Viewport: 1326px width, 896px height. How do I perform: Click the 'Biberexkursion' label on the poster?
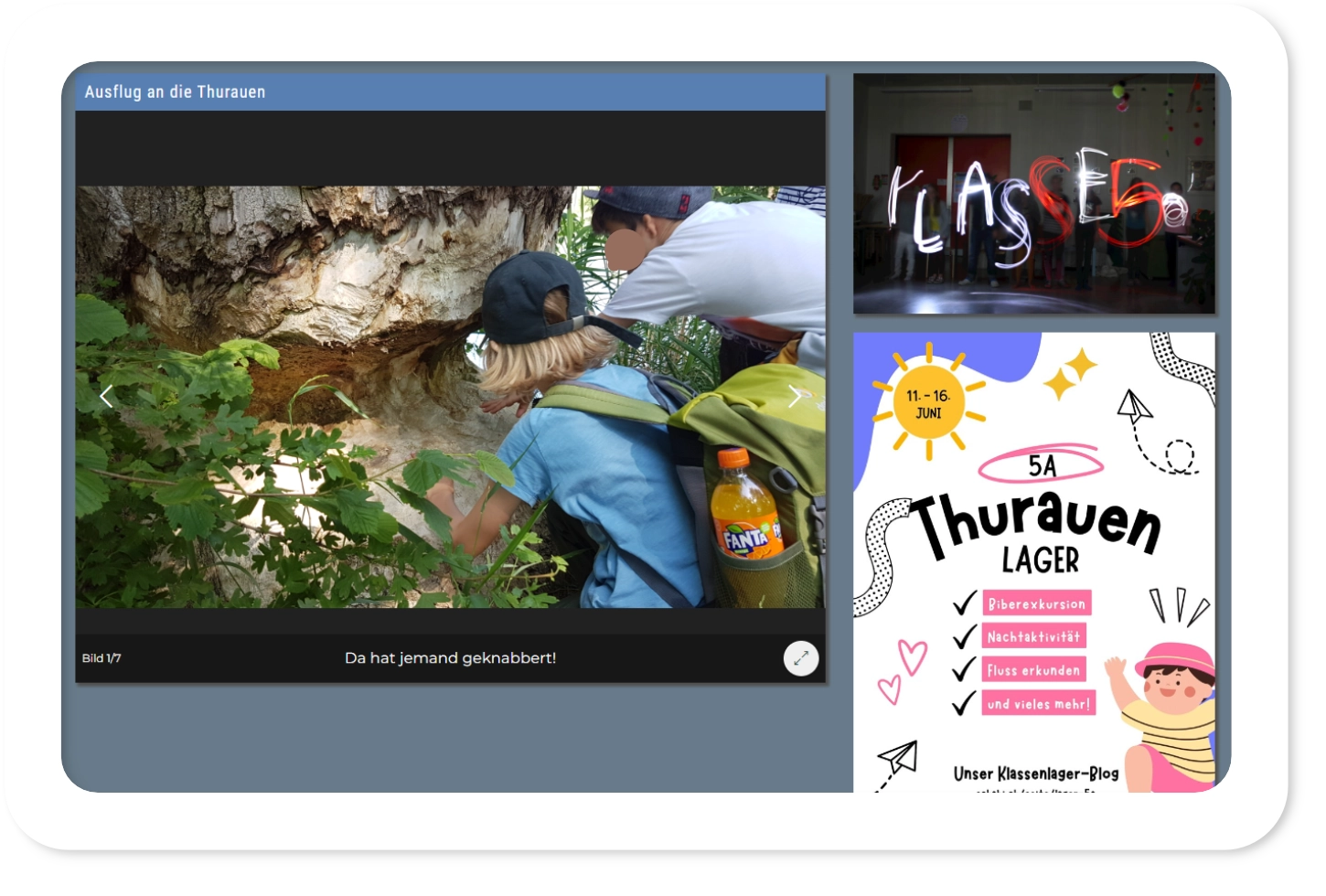(x=1037, y=604)
